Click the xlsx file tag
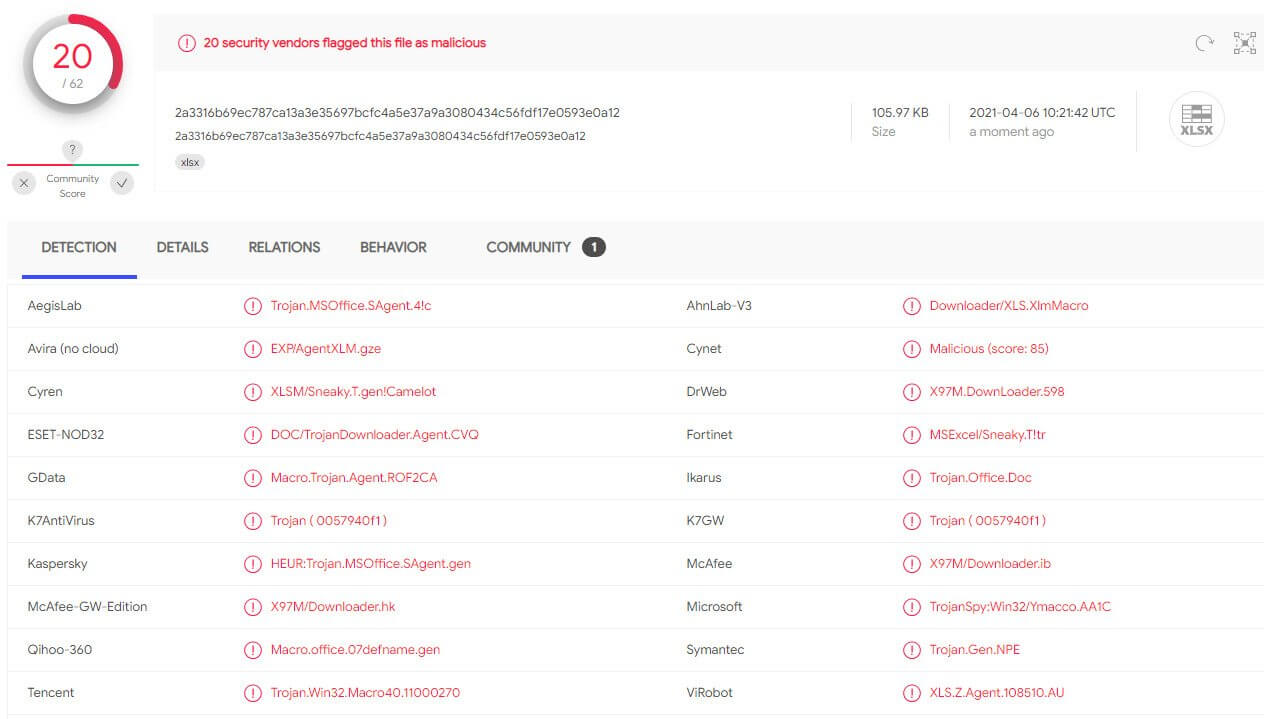Viewport: 1264px width, 719px height. pos(190,162)
